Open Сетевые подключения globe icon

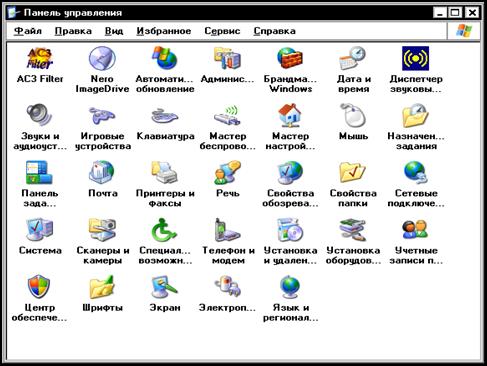[x=415, y=172]
